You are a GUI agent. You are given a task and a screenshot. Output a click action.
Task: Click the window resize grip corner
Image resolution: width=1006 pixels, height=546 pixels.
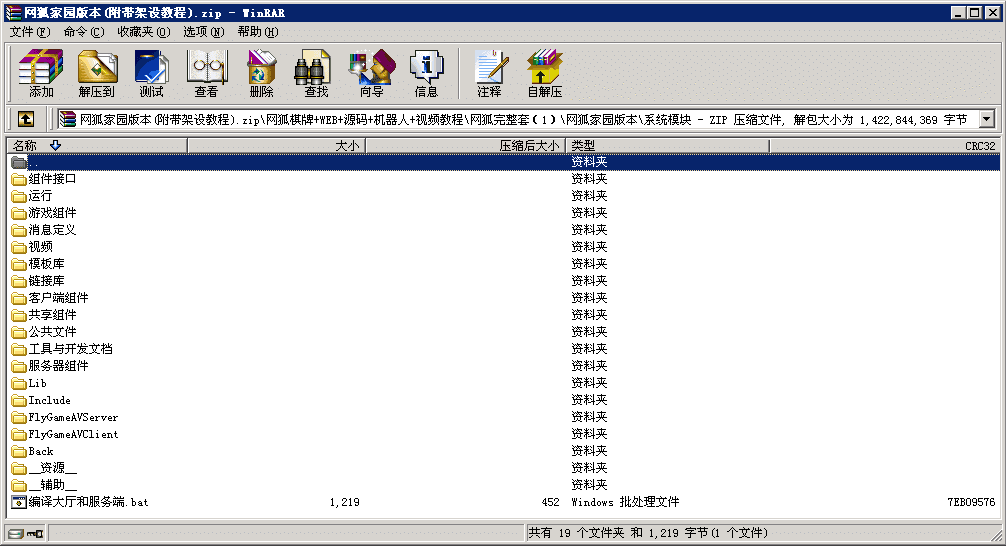point(995,534)
